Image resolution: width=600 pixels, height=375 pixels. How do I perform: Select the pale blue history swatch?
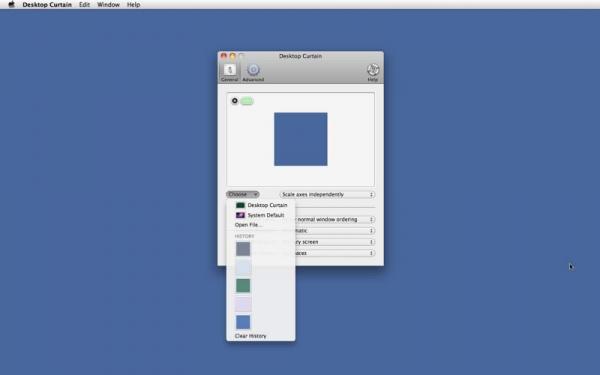pos(243,267)
